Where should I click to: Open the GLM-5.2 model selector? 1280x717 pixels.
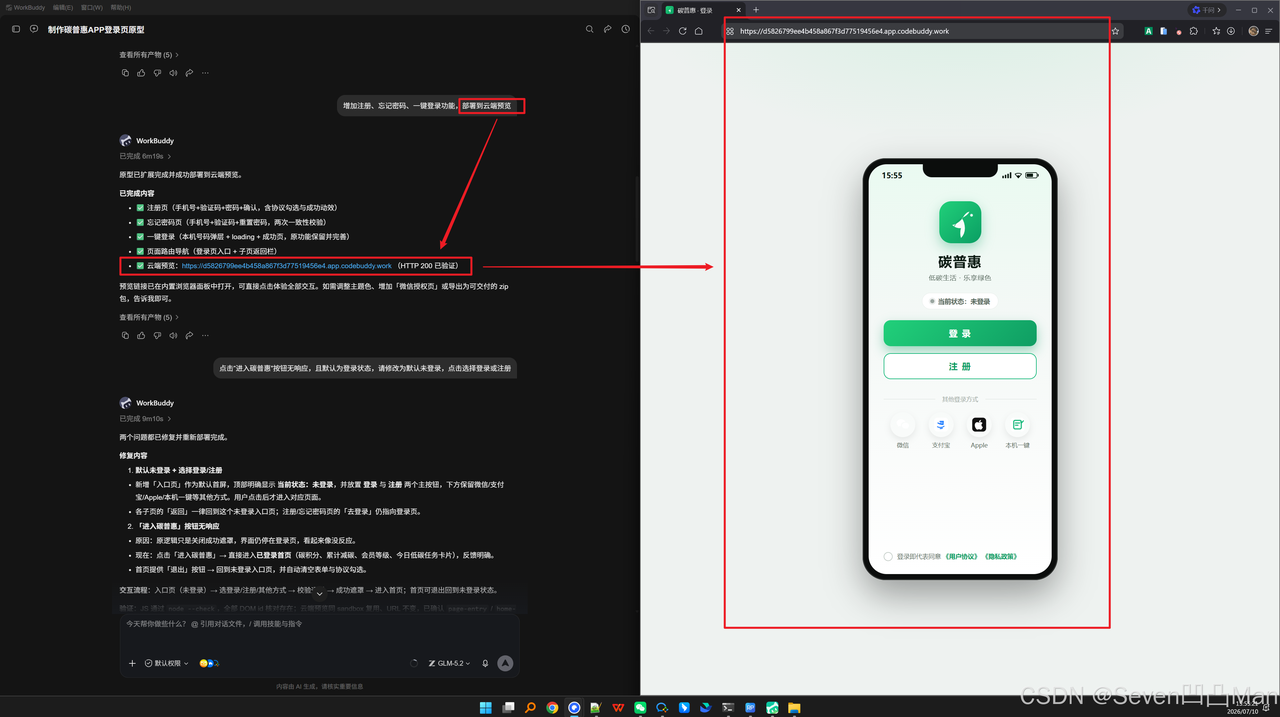(x=449, y=663)
